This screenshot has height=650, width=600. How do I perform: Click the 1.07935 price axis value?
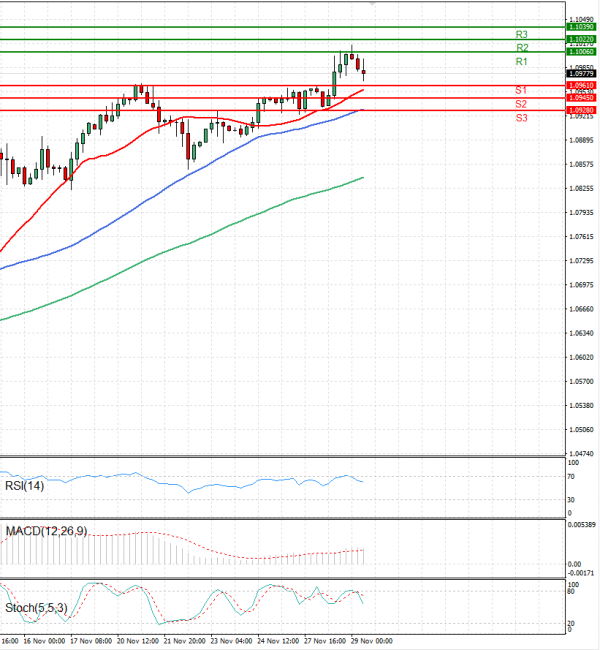581,213
